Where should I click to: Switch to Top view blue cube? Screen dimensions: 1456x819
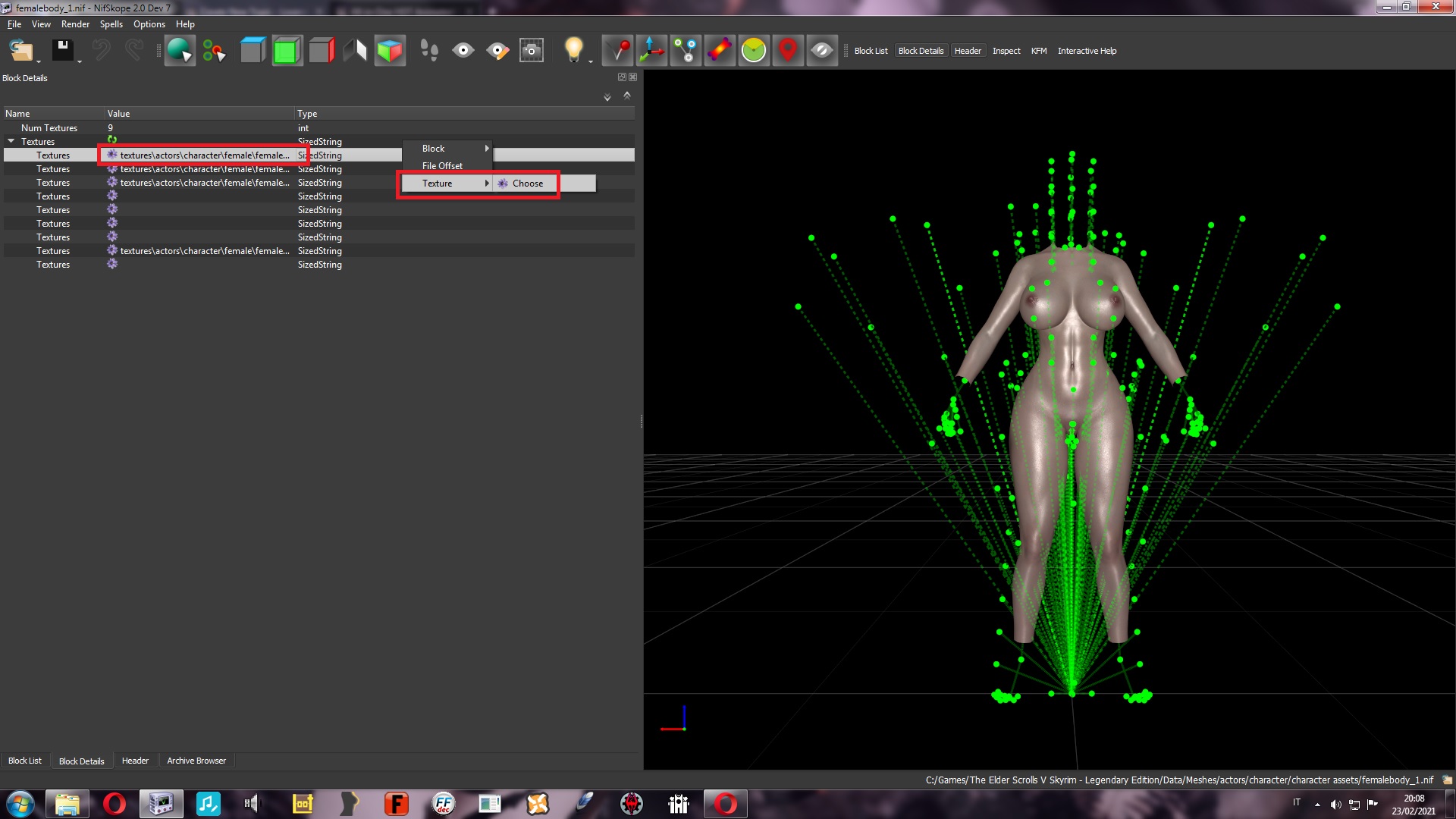(253, 51)
